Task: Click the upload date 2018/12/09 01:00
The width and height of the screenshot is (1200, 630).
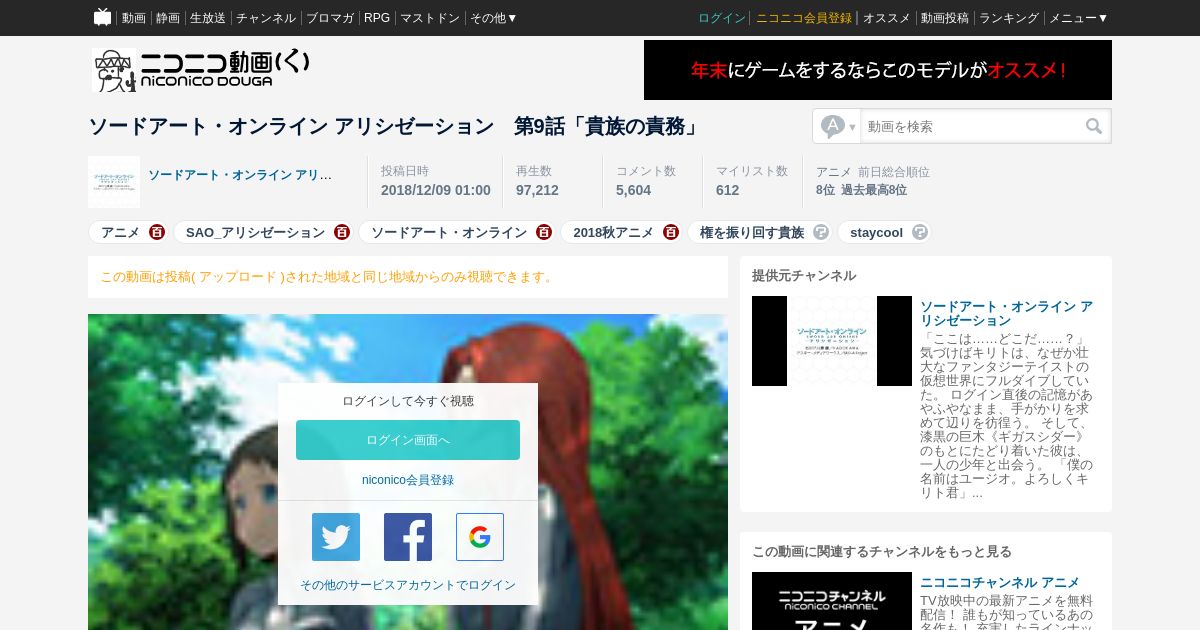Action: [x=436, y=190]
